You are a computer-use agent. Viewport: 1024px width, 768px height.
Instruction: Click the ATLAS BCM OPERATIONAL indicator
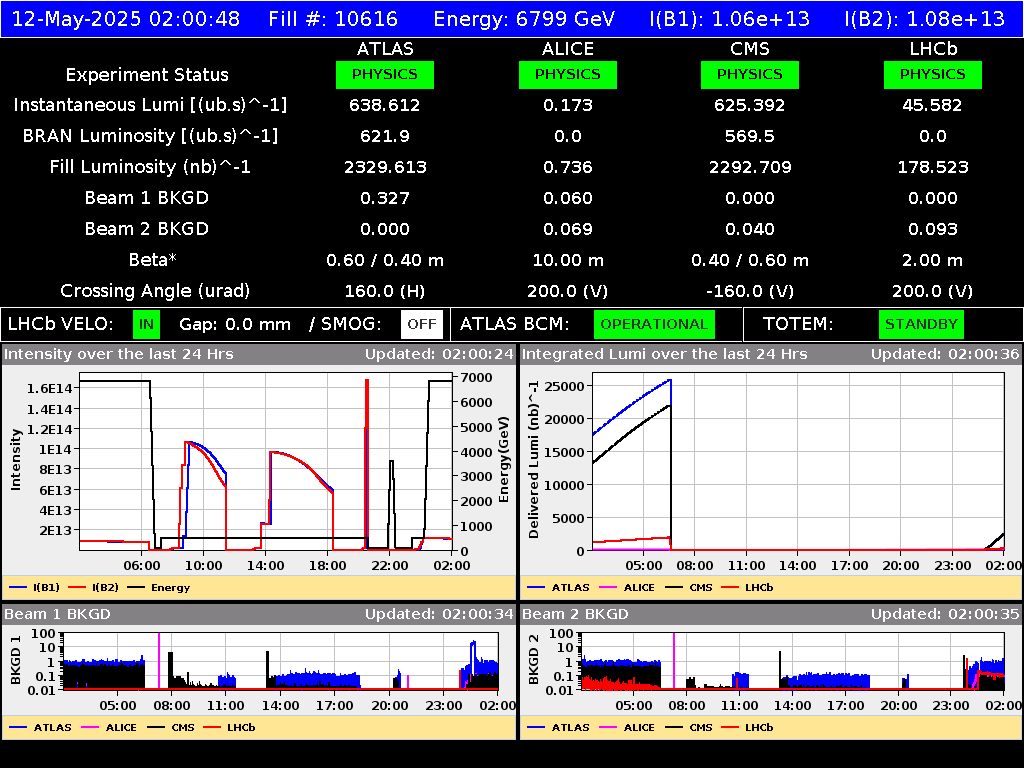[654, 324]
